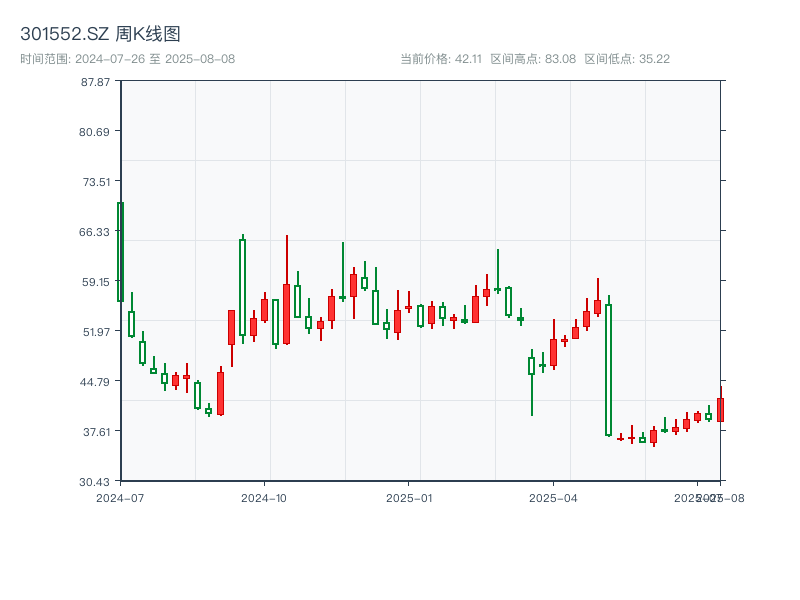The image size is (800, 600).
Task: Click the 区间高点: 83.08 label
Action: 533,59
